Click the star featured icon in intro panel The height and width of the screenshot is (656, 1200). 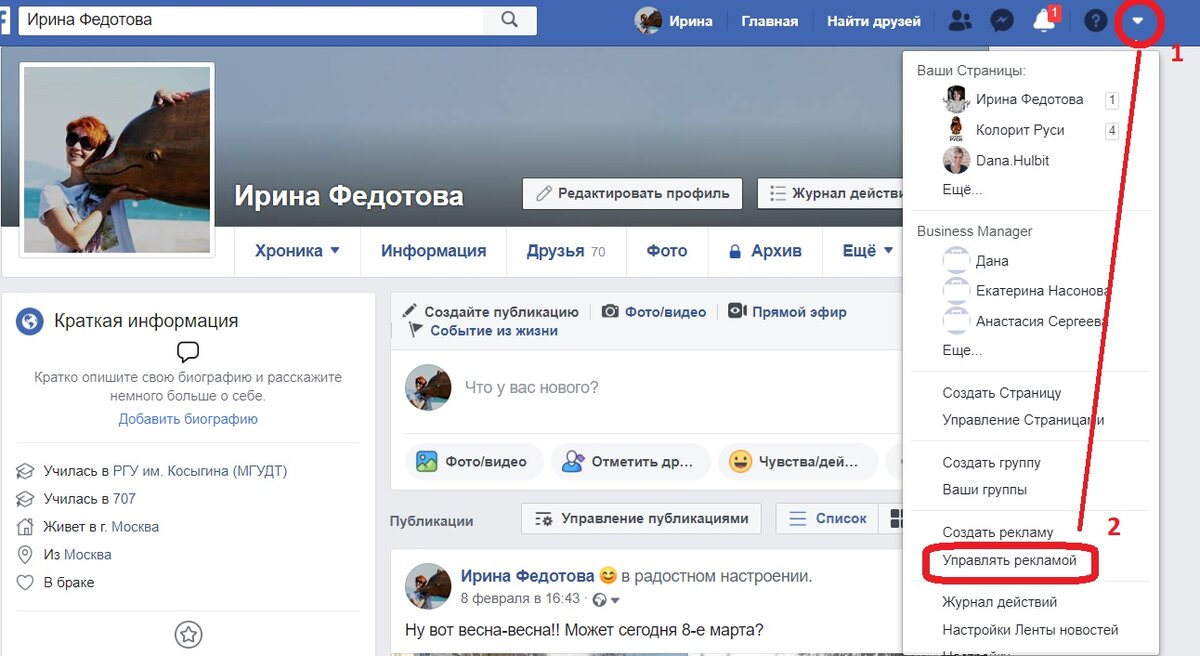click(x=188, y=634)
